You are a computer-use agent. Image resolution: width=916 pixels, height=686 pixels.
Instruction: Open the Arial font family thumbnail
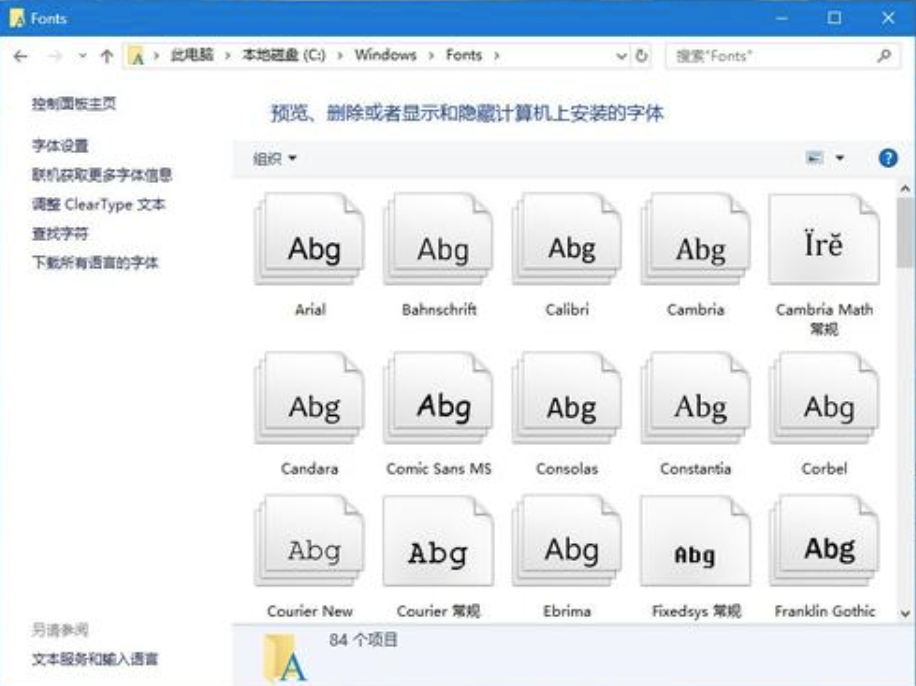[x=310, y=239]
